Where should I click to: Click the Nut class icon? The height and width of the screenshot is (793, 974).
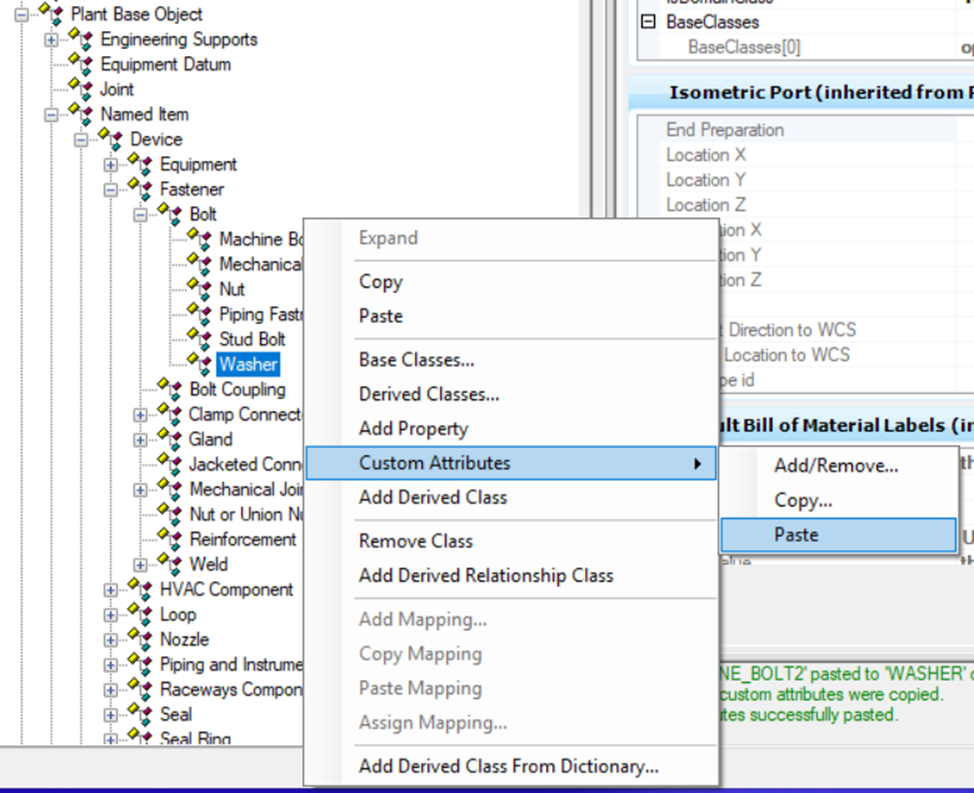pyautogui.click(x=199, y=289)
